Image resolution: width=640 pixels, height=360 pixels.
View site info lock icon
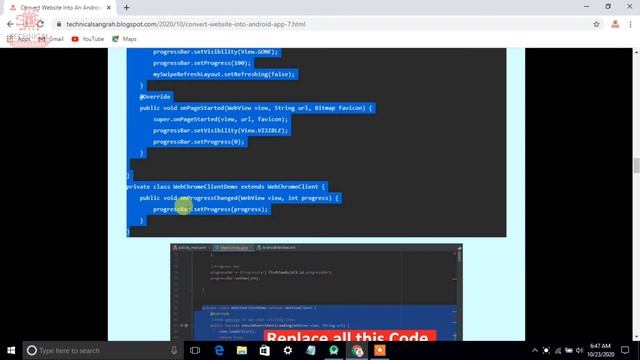[x=59, y=24]
